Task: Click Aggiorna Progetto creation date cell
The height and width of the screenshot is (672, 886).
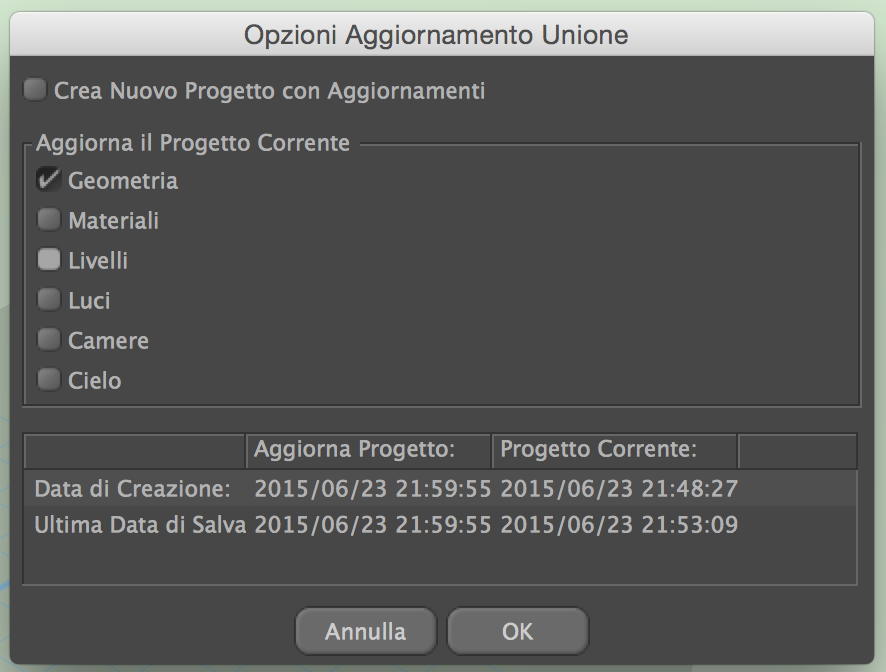Action: pyautogui.click(x=374, y=490)
